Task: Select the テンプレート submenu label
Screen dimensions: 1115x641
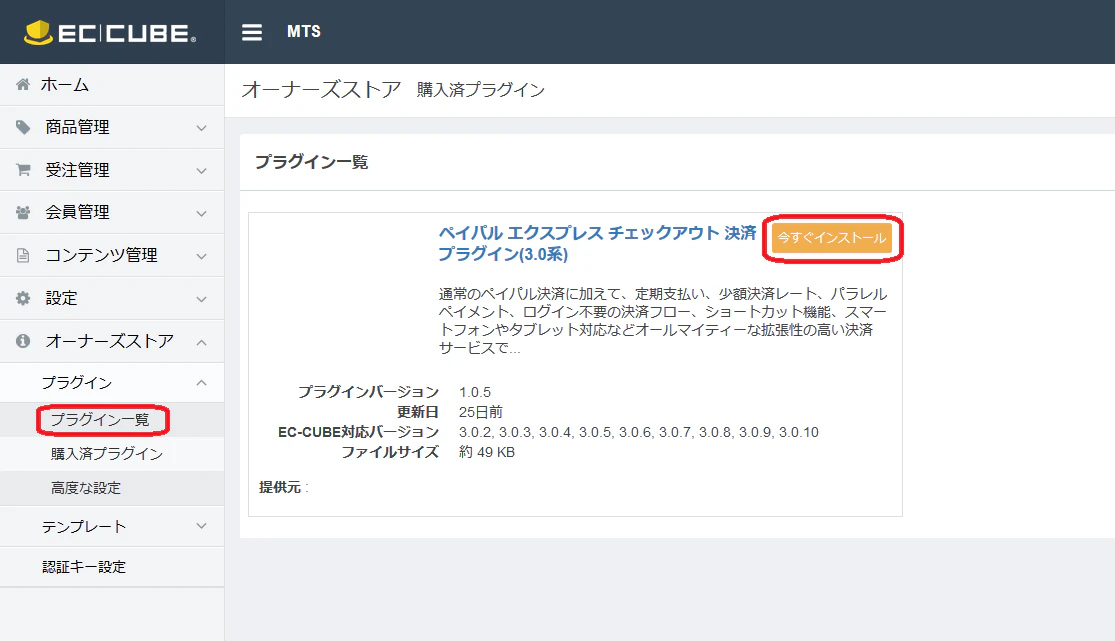Action: coord(84,526)
